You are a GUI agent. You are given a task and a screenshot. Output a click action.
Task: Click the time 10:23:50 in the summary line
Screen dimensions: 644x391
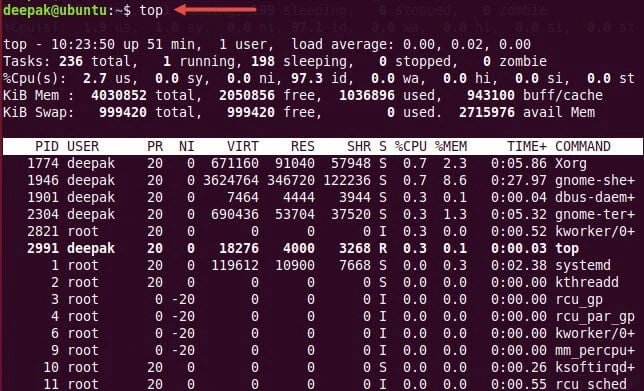click(x=83, y=44)
